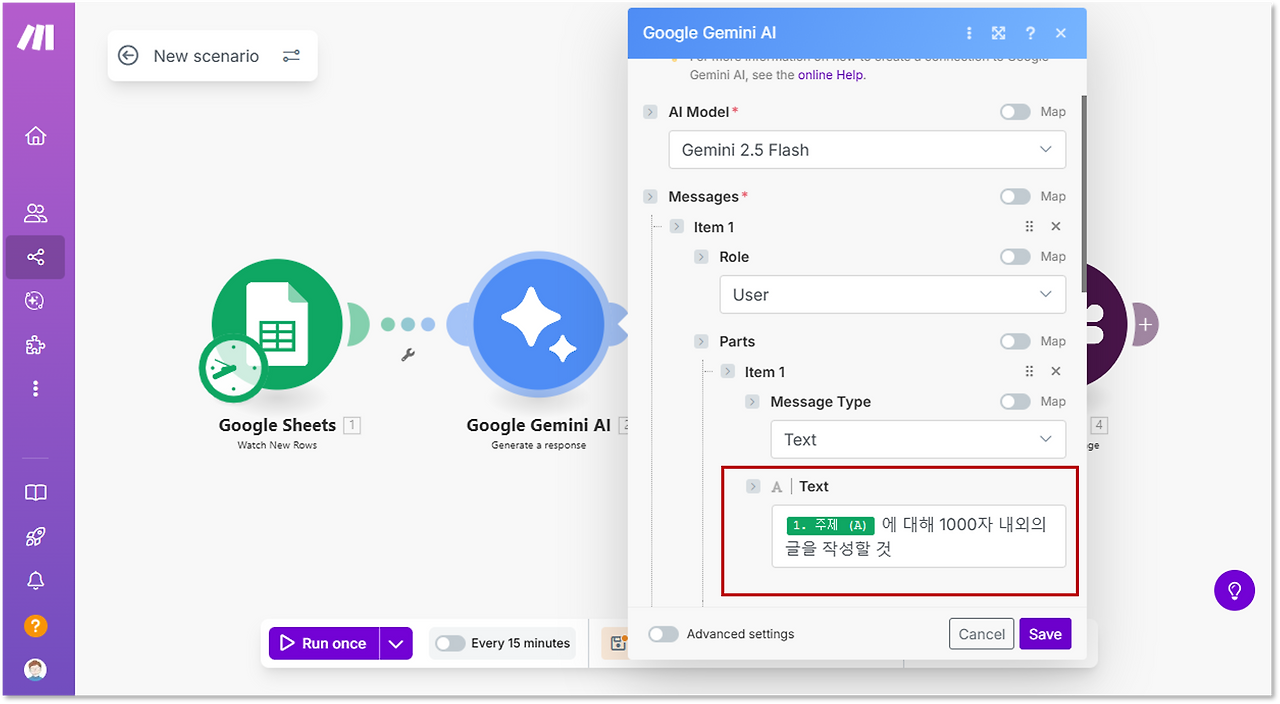Close the Google Gemini AI panel
This screenshot has height=704, width=1280.
[1061, 33]
